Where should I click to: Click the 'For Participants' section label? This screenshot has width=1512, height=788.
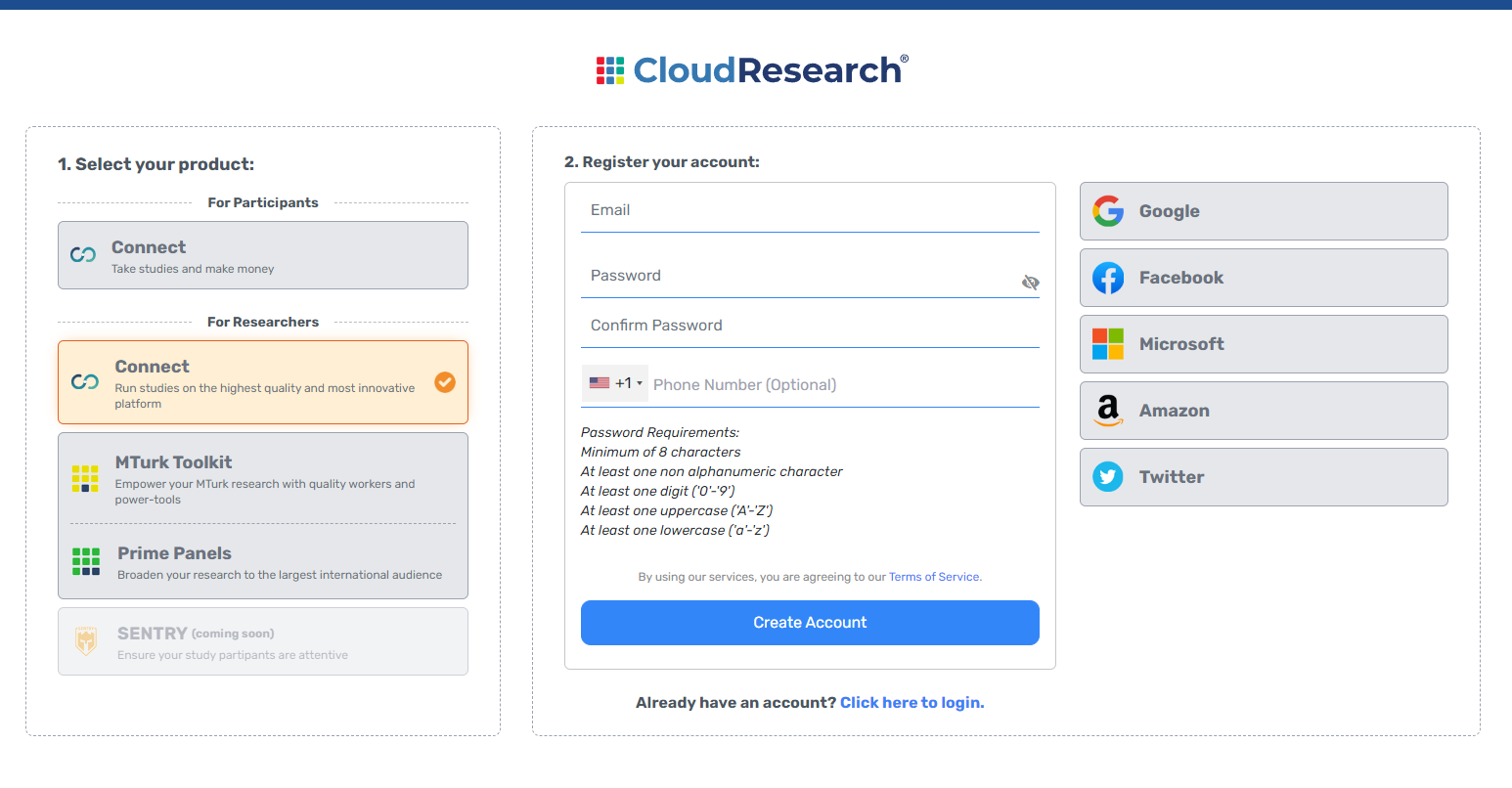pos(263,202)
